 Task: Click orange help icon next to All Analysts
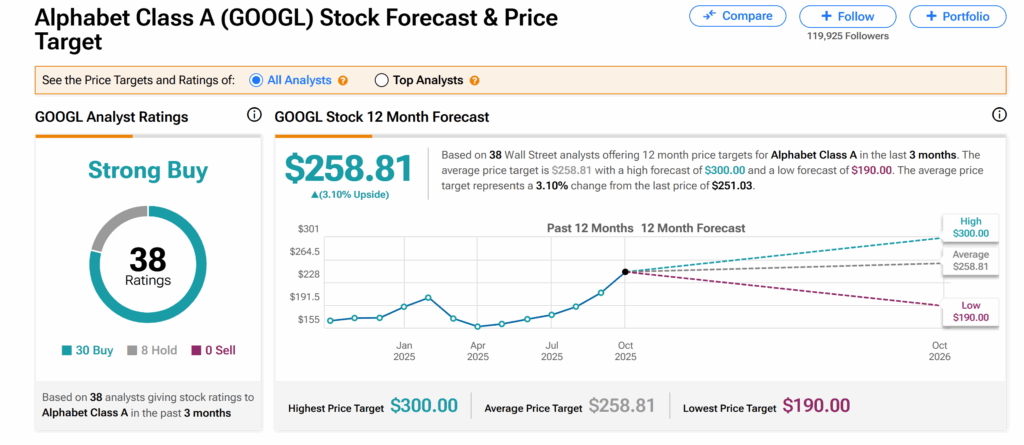pyautogui.click(x=343, y=81)
